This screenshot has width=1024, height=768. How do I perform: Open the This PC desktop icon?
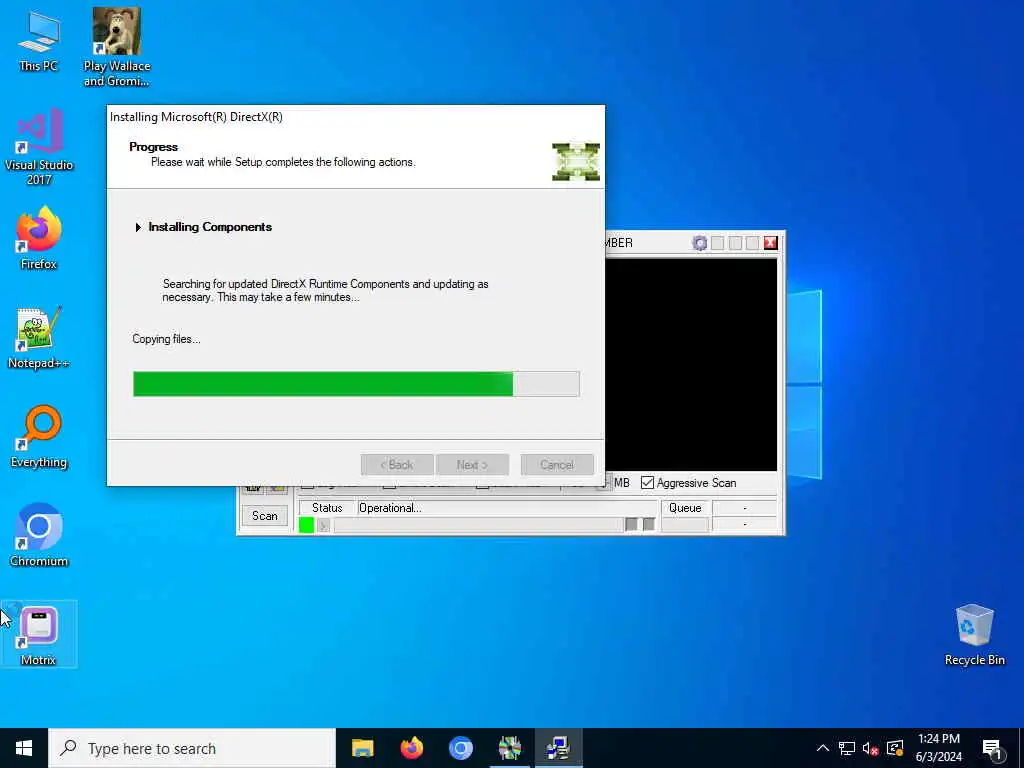[39, 40]
